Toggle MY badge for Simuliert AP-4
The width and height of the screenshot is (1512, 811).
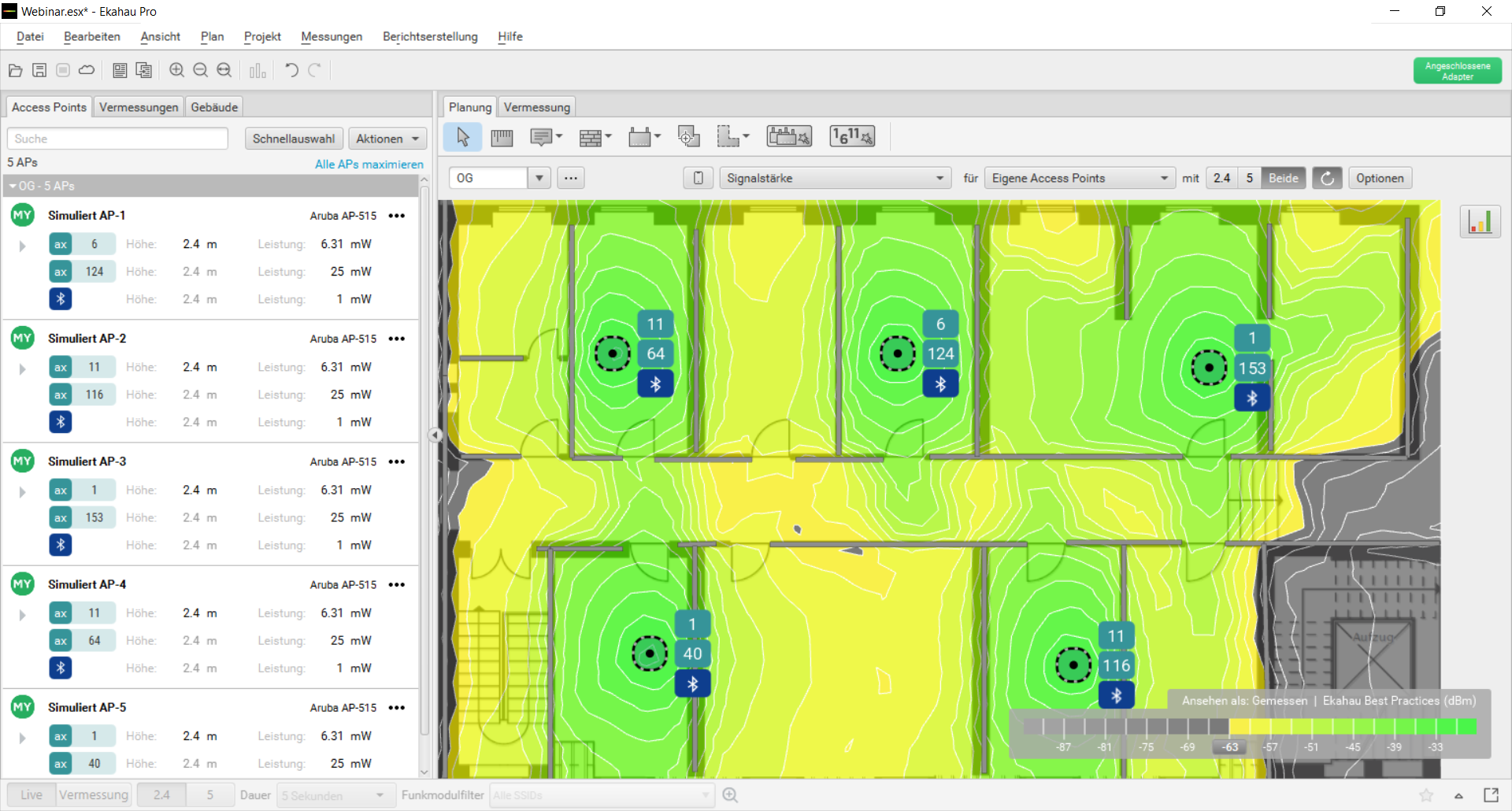click(x=22, y=584)
